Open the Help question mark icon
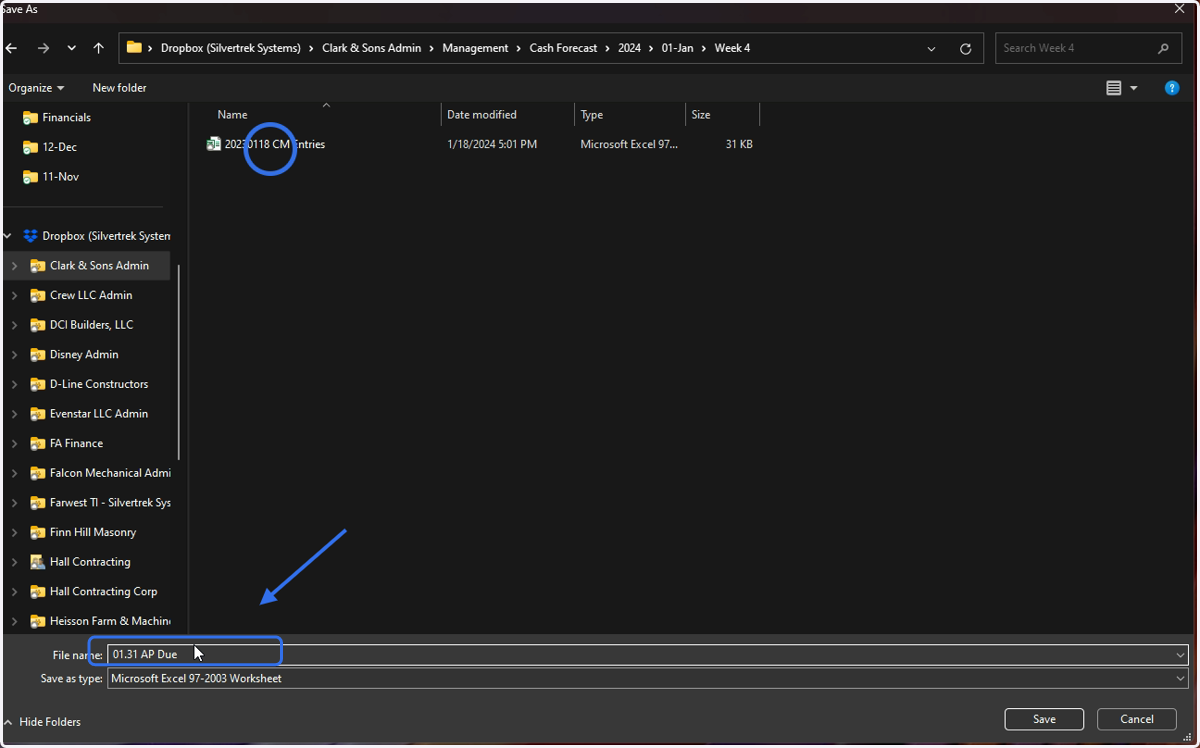This screenshot has width=1200, height=748. [1172, 88]
